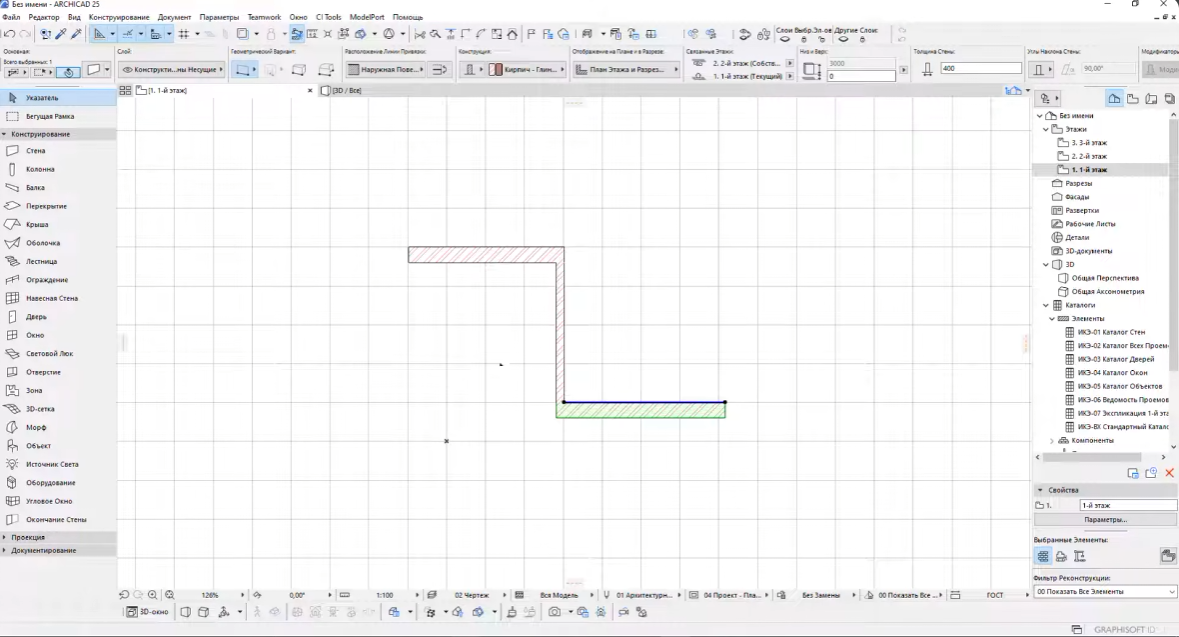Click the 3D-окно button

pos(148,612)
